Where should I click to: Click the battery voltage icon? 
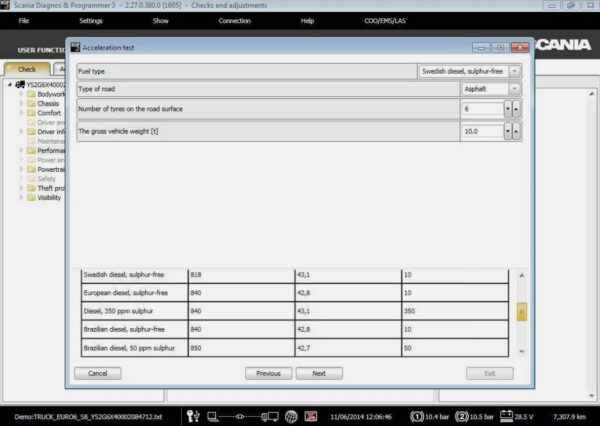coord(506,416)
